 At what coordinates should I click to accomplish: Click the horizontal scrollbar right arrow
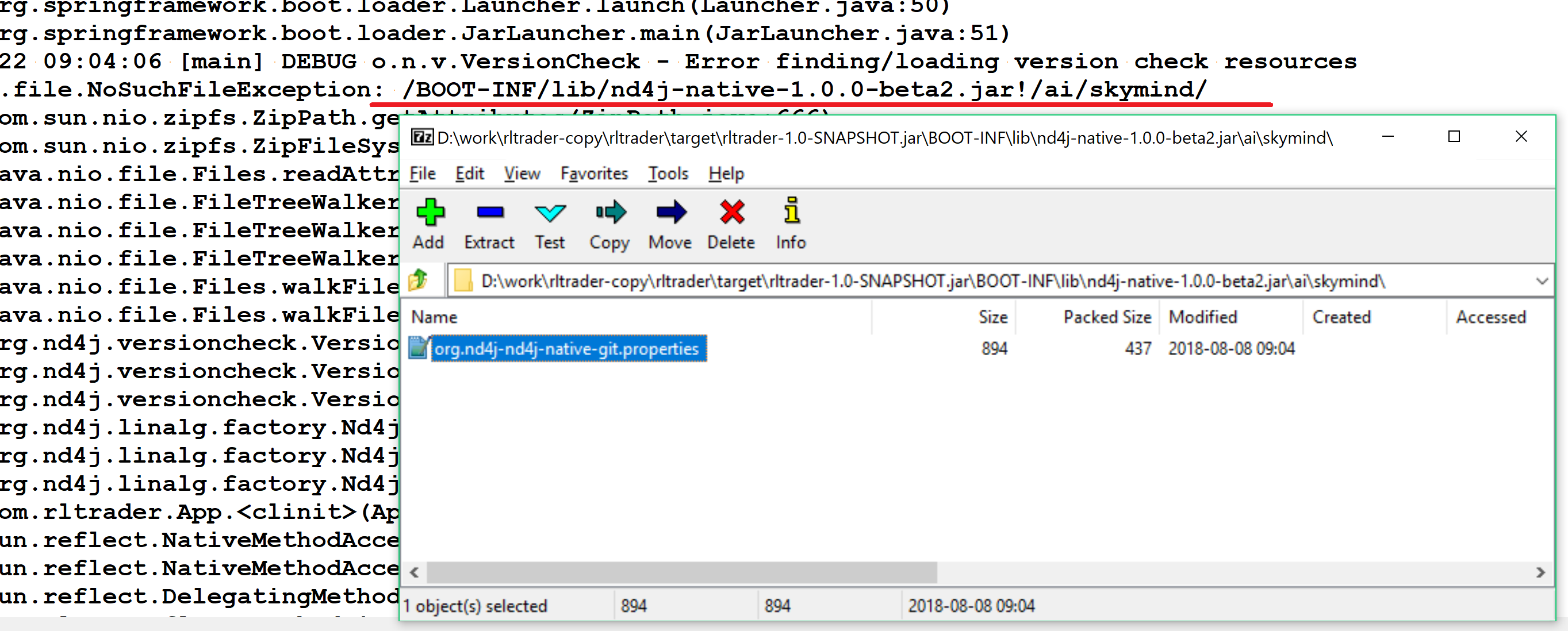pyautogui.click(x=1540, y=572)
